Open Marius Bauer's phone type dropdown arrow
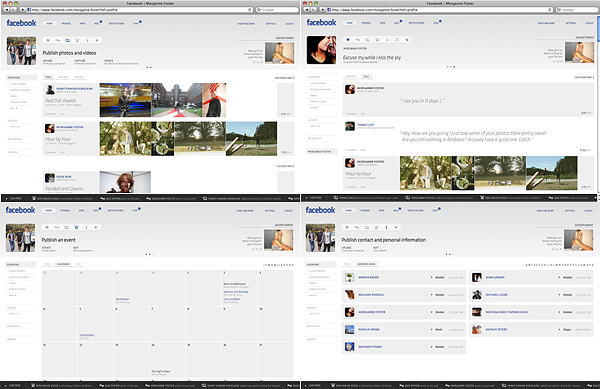Viewport: 600px width, 389px height. (432, 277)
